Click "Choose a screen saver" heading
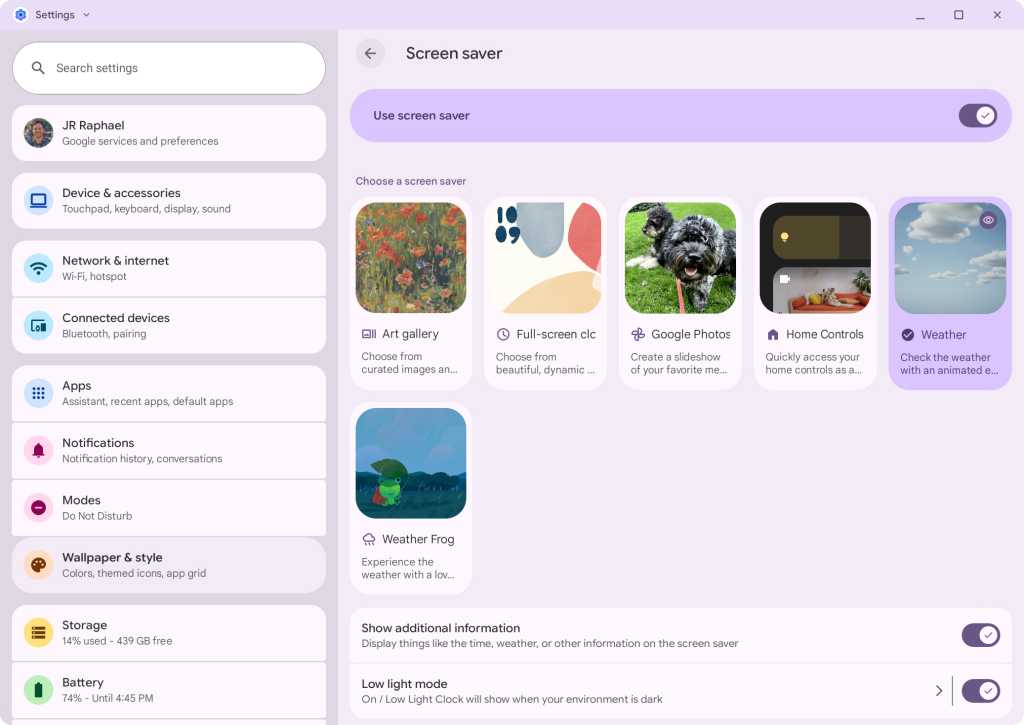Screen dimensions: 1024x725 click(411, 181)
